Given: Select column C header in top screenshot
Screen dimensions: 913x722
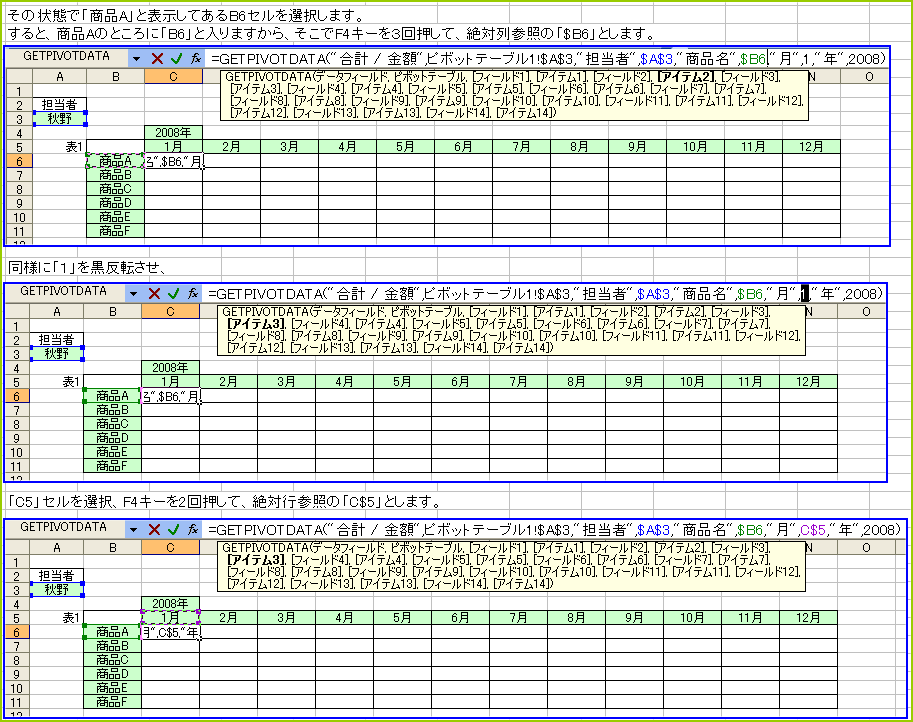Looking at the screenshot, I should pyautogui.click(x=174, y=76).
